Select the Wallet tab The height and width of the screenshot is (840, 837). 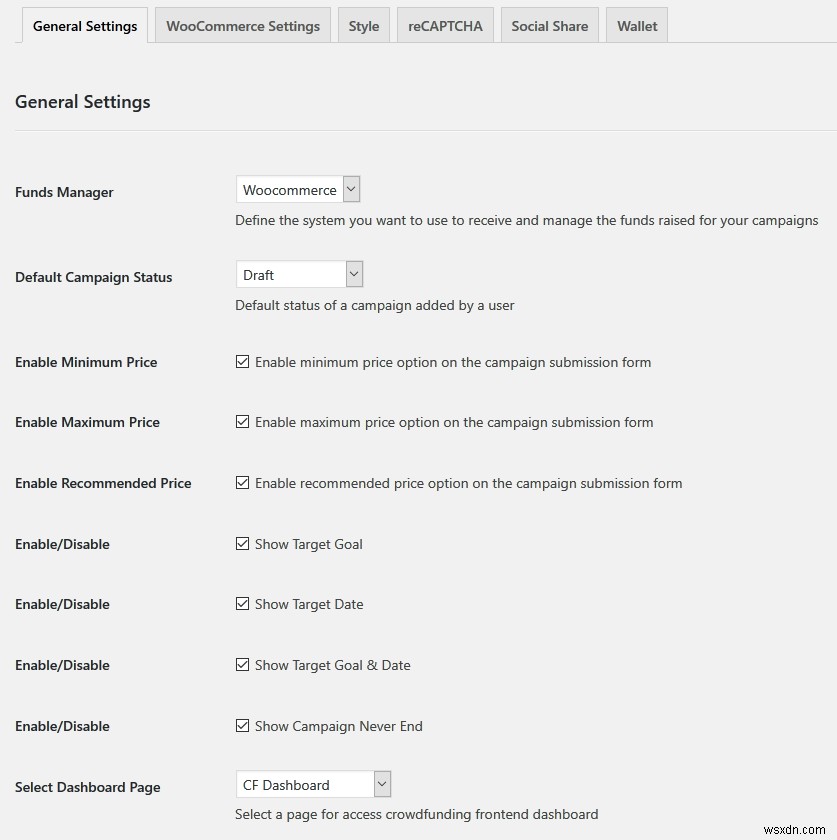pyautogui.click(x=637, y=26)
